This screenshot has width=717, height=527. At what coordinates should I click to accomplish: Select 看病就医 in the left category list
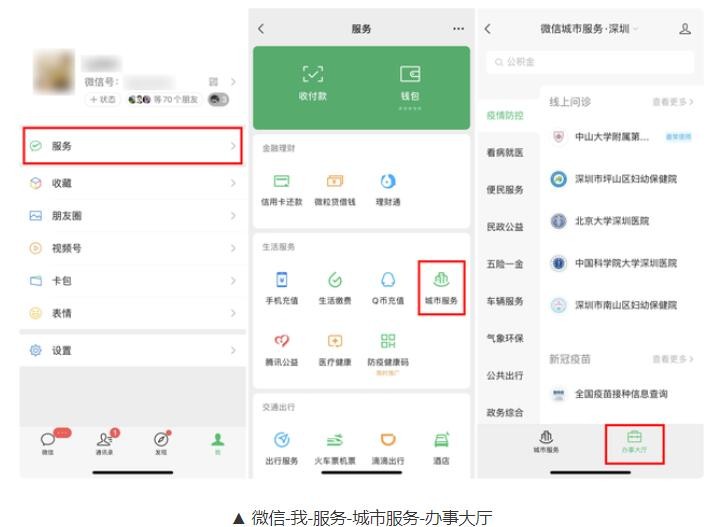point(505,152)
